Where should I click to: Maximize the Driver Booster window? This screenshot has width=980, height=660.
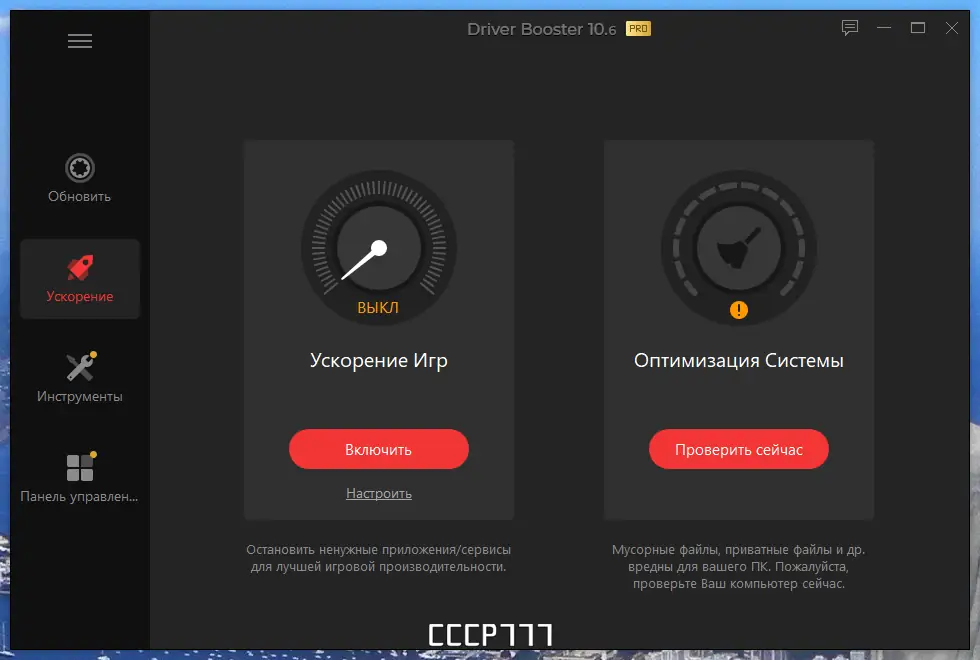pos(918,28)
